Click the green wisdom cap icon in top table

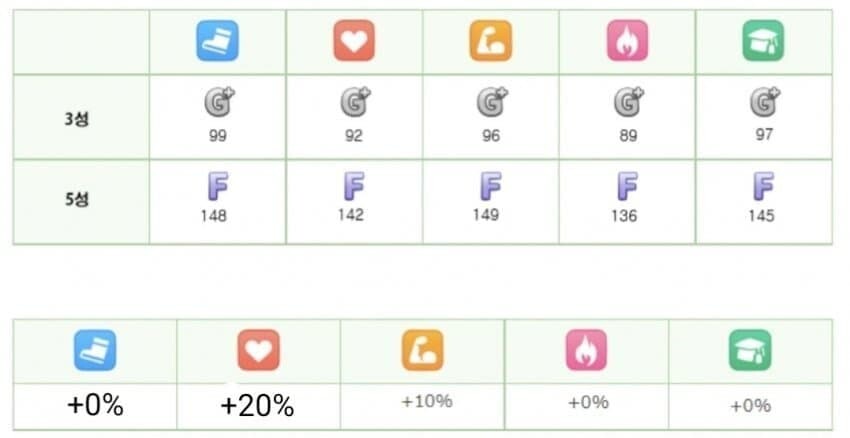764,42
